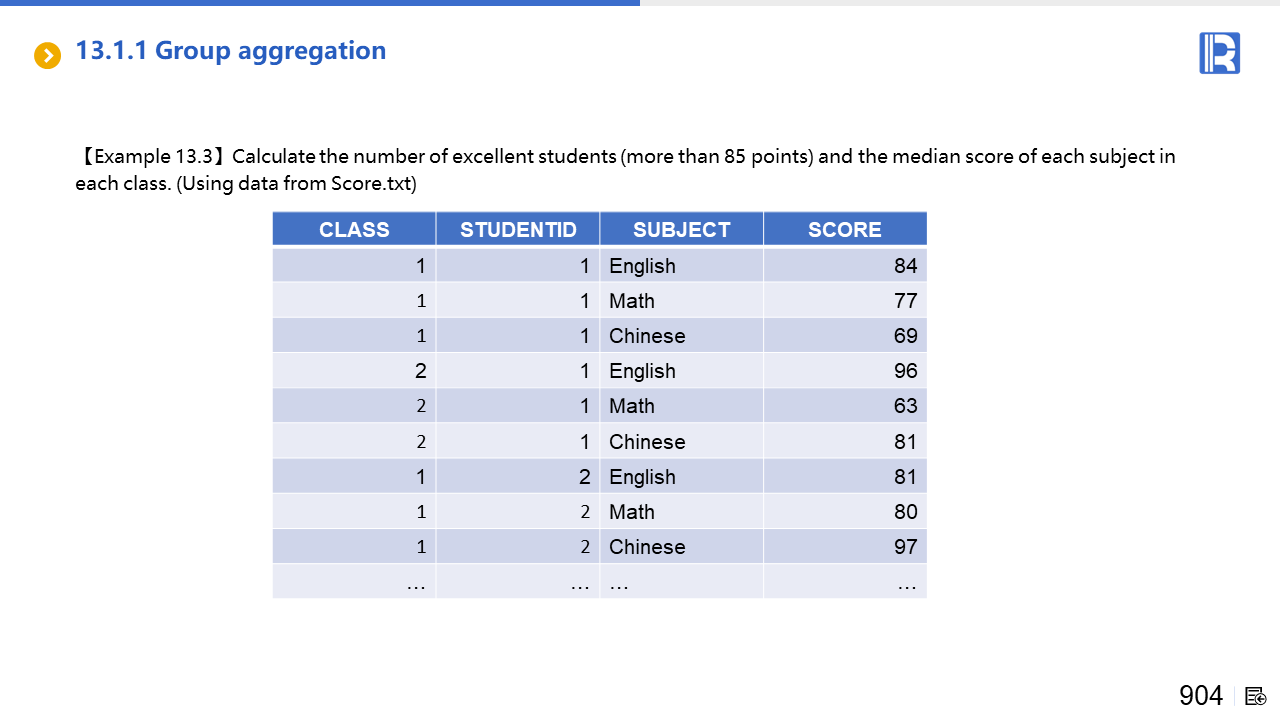This screenshot has width=1280, height=720.
Task: Select the SUBJECT column header
Action: [681, 229]
